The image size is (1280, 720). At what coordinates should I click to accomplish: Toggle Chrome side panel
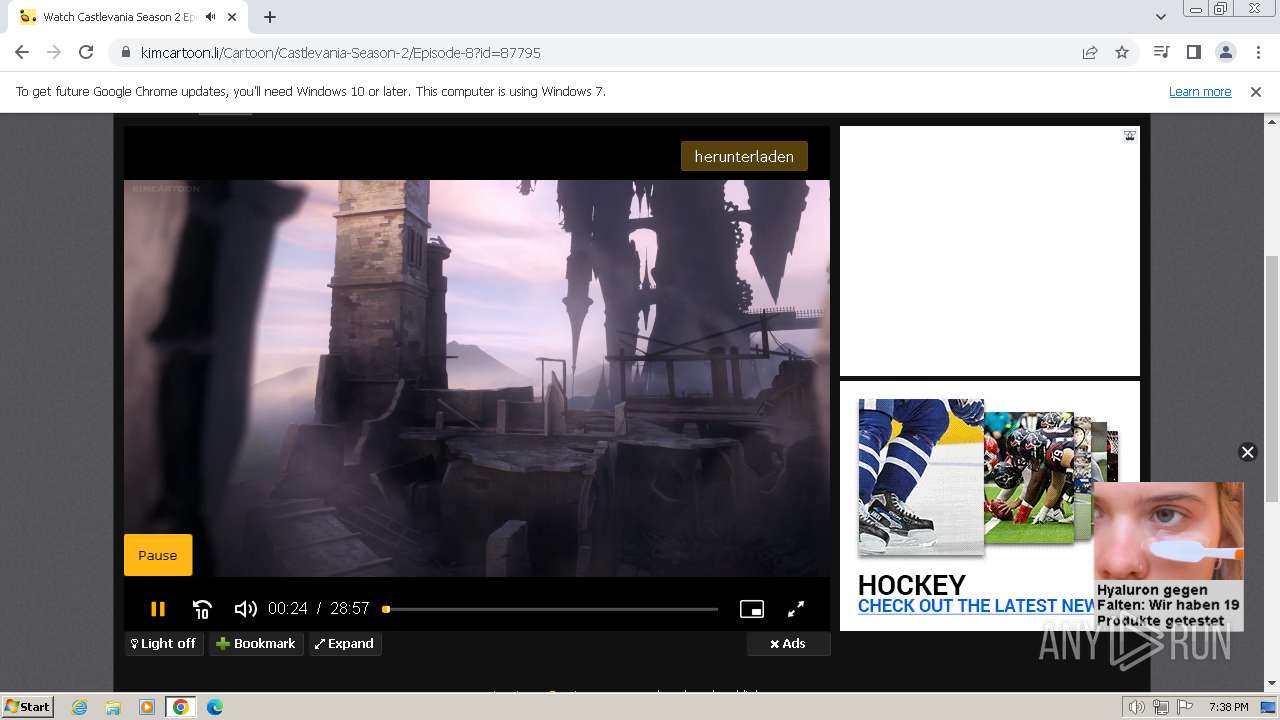tap(1193, 52)
